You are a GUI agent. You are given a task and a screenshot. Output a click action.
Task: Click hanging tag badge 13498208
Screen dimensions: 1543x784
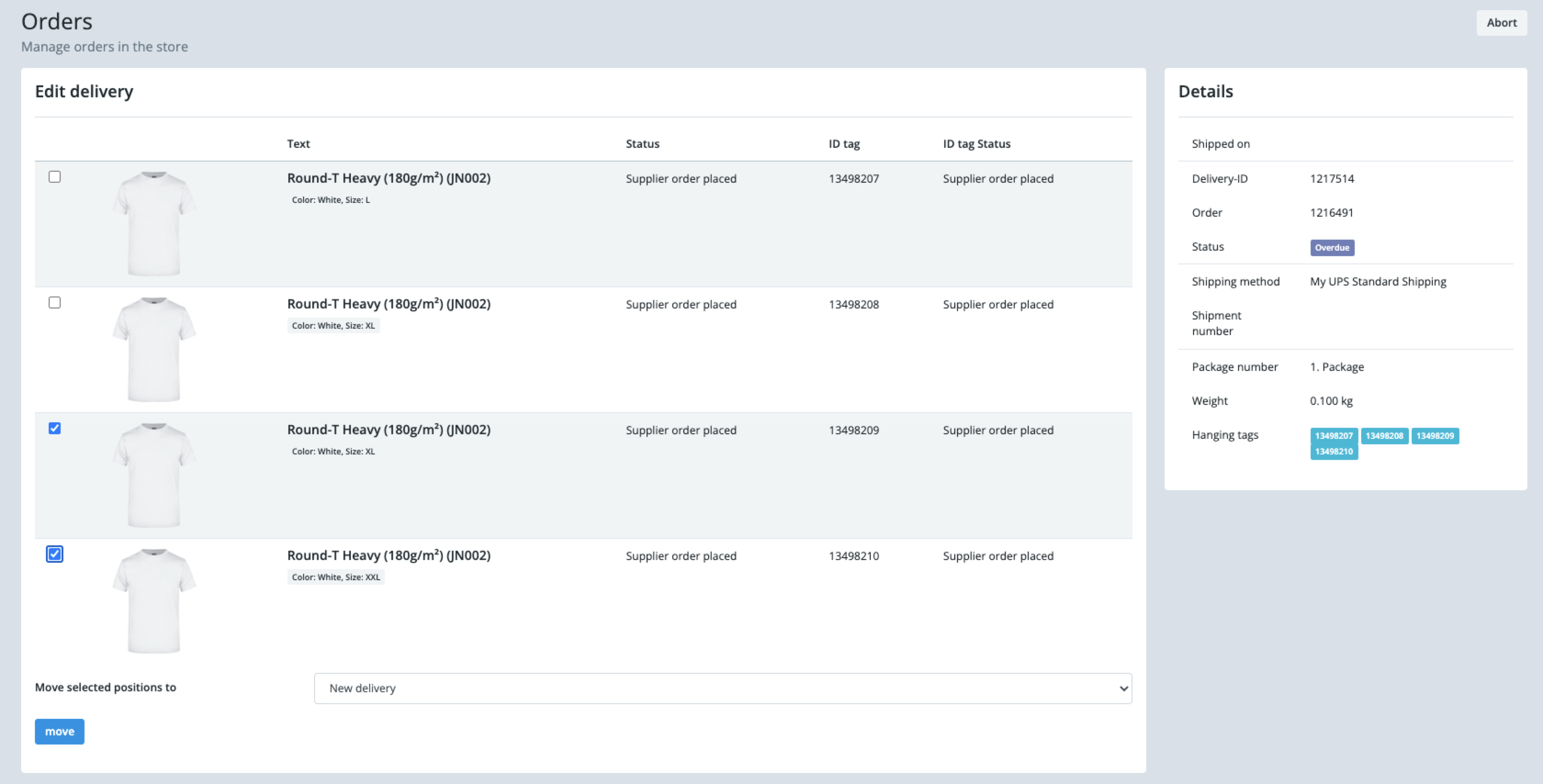coord(1384,436)
